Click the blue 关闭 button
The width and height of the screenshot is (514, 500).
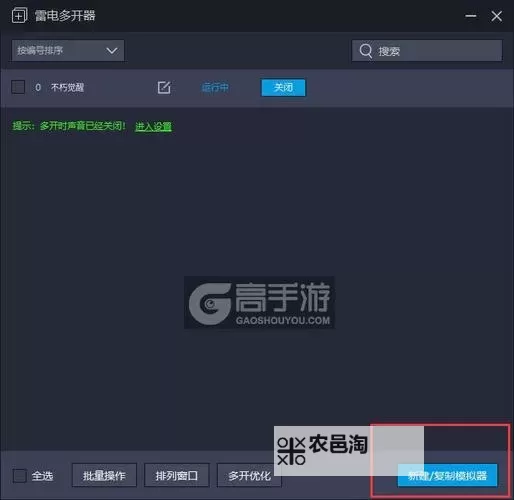tap(283, 87)
